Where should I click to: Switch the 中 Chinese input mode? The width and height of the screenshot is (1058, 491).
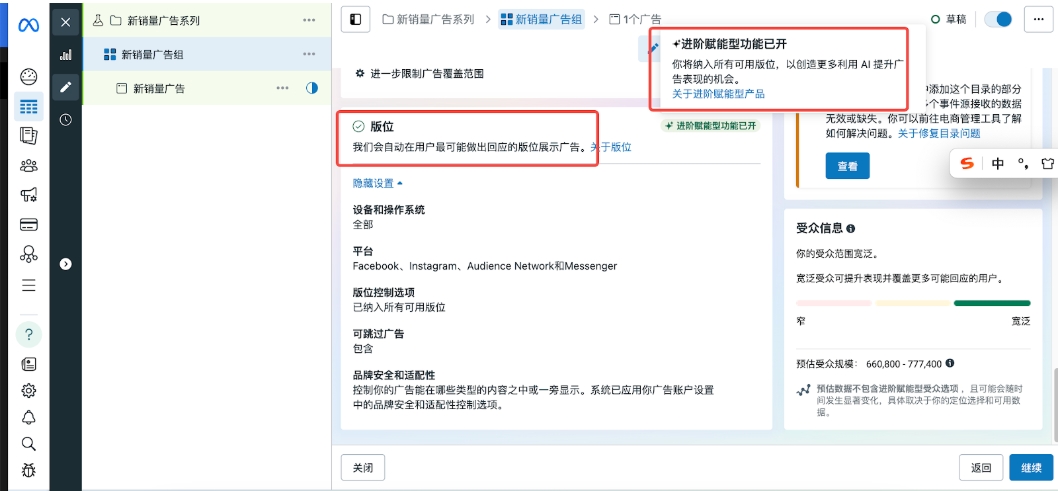(998, 163)
